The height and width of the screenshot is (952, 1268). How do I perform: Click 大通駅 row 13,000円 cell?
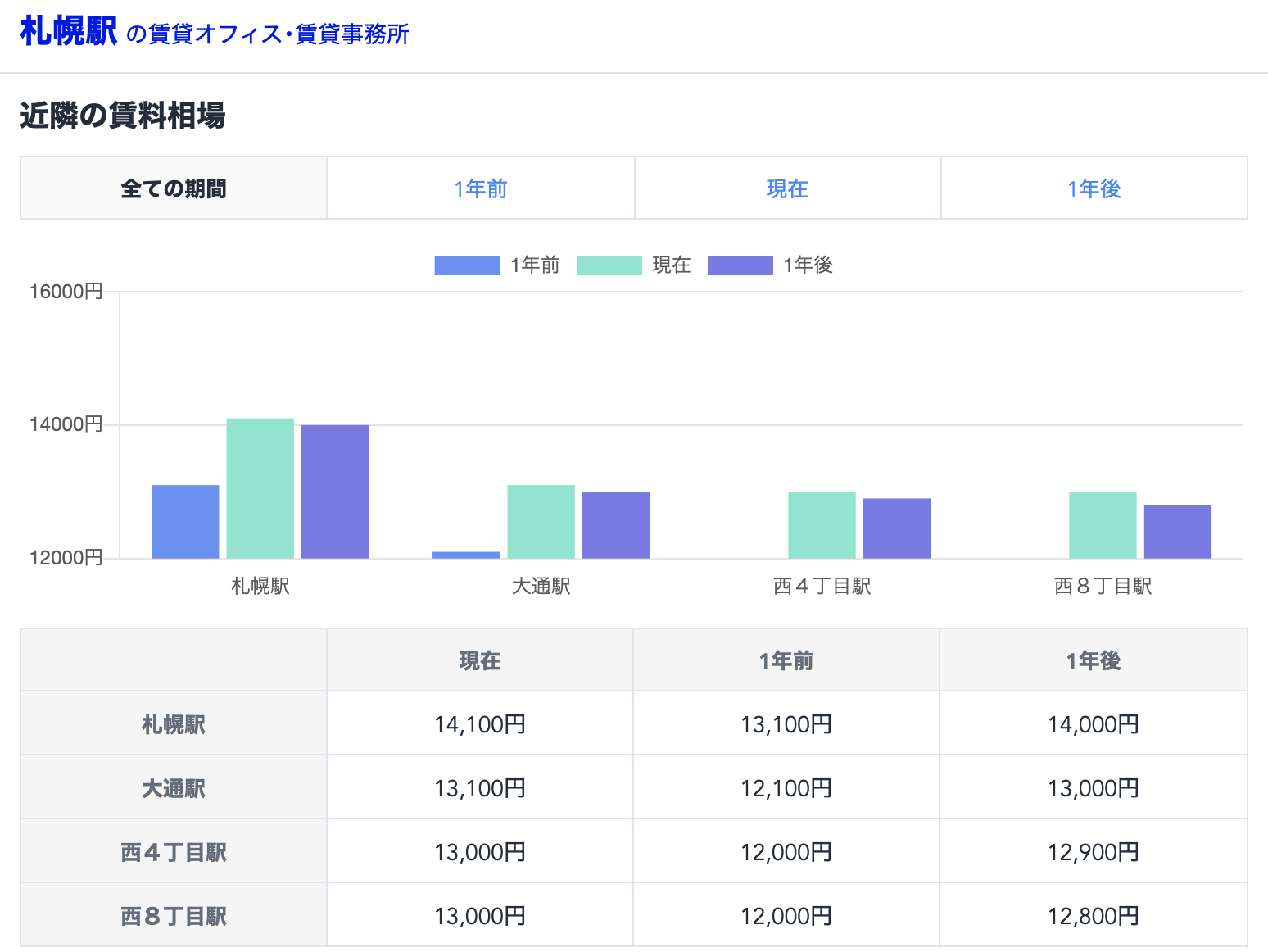tap(1094, 788)
